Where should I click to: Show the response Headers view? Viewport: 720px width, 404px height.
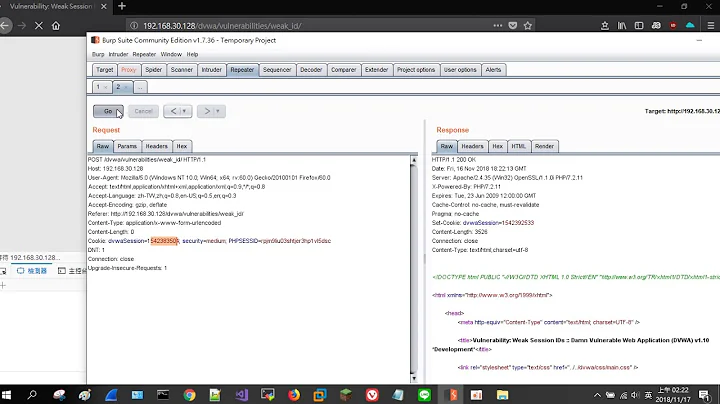click(x=472, y=146)
